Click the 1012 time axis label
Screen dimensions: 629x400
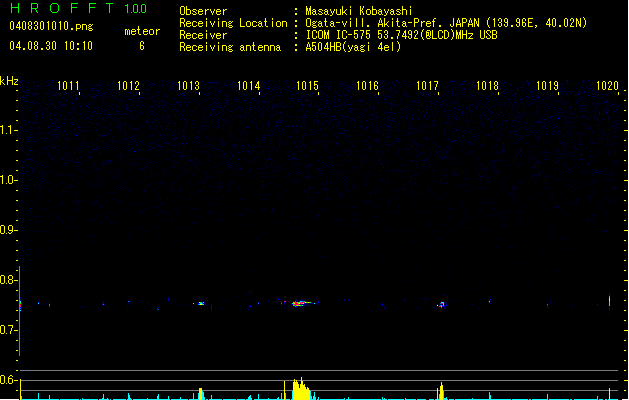(128, 86)
